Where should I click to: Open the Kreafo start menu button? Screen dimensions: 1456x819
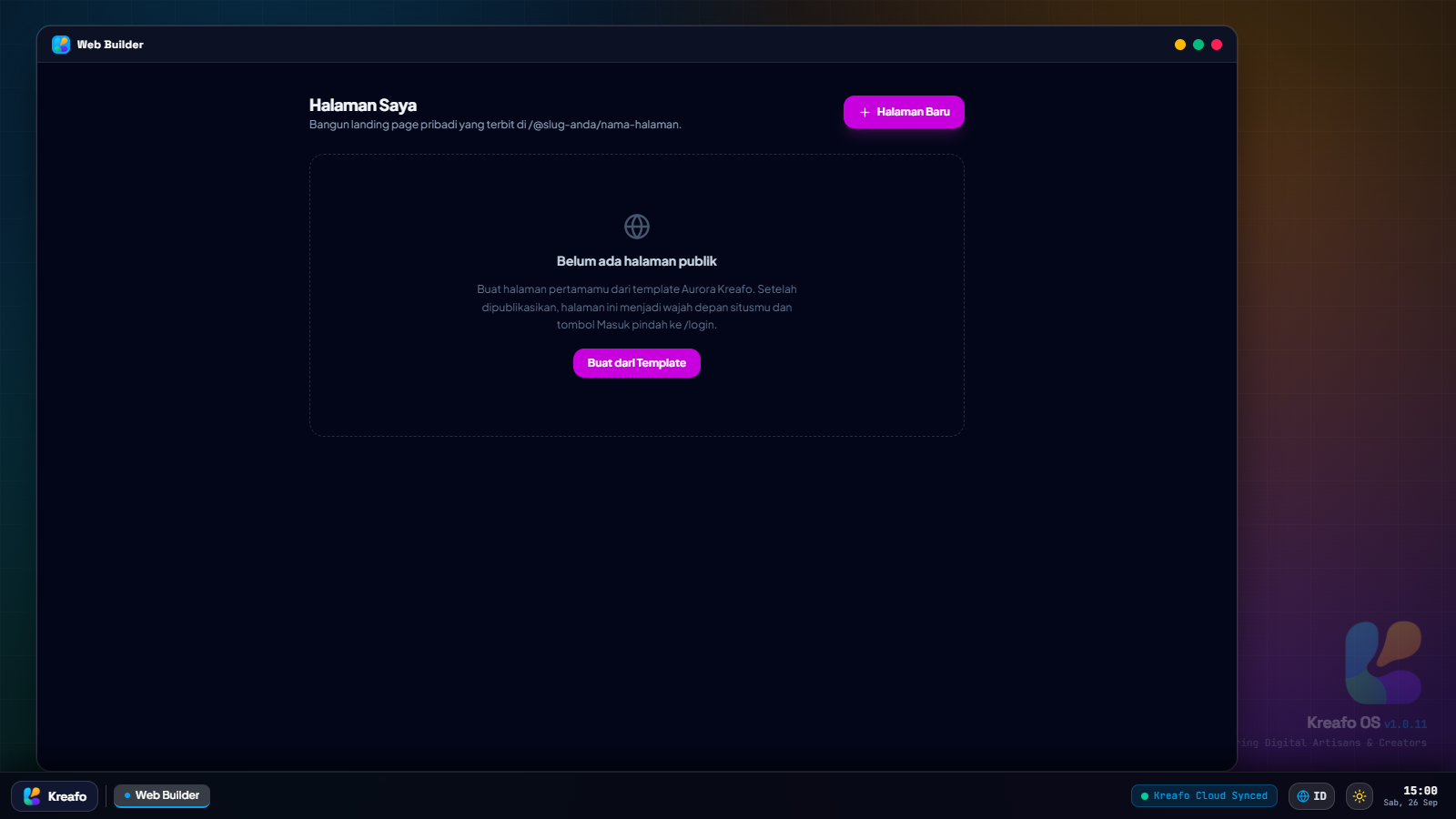(55, 796)
